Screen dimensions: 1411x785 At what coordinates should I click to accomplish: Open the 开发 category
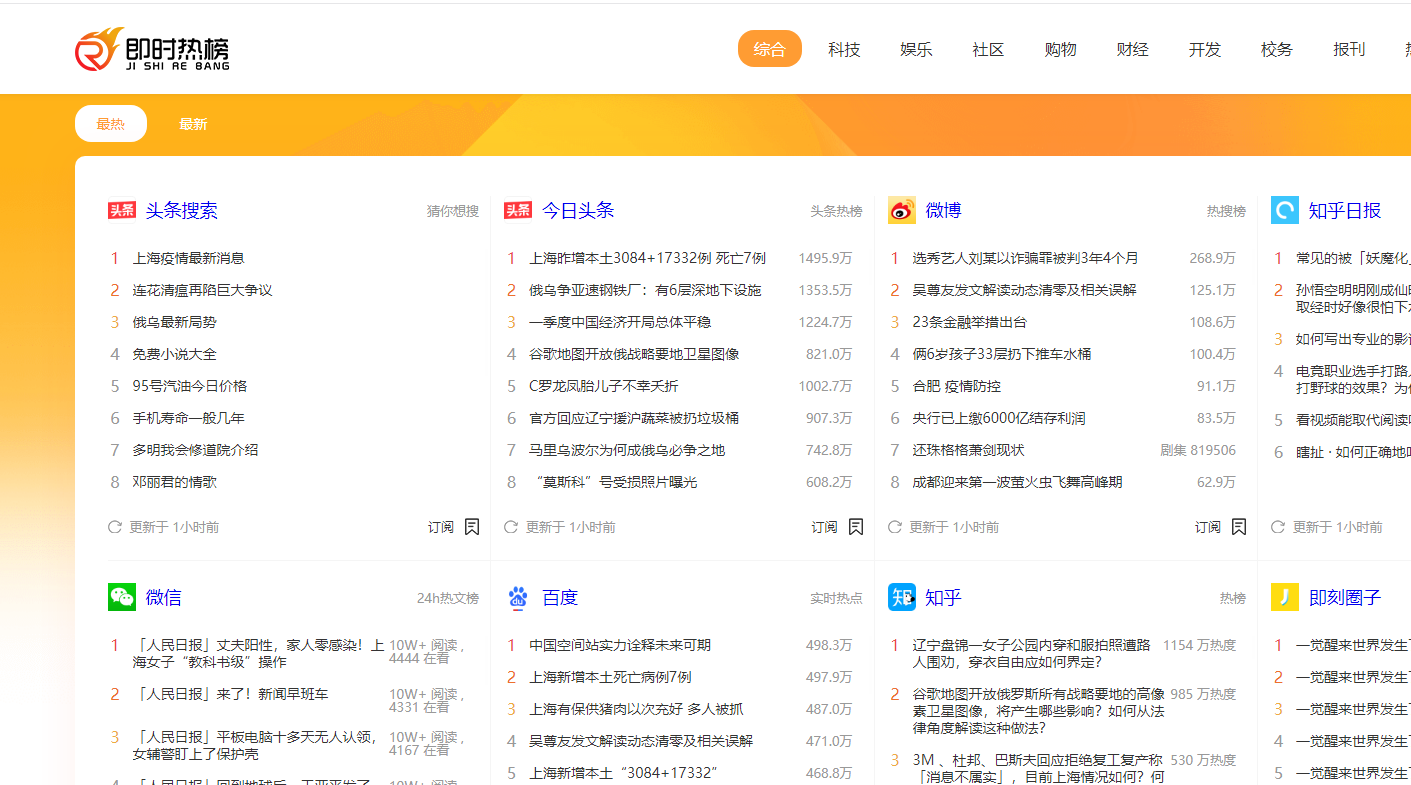point(1204,49)
